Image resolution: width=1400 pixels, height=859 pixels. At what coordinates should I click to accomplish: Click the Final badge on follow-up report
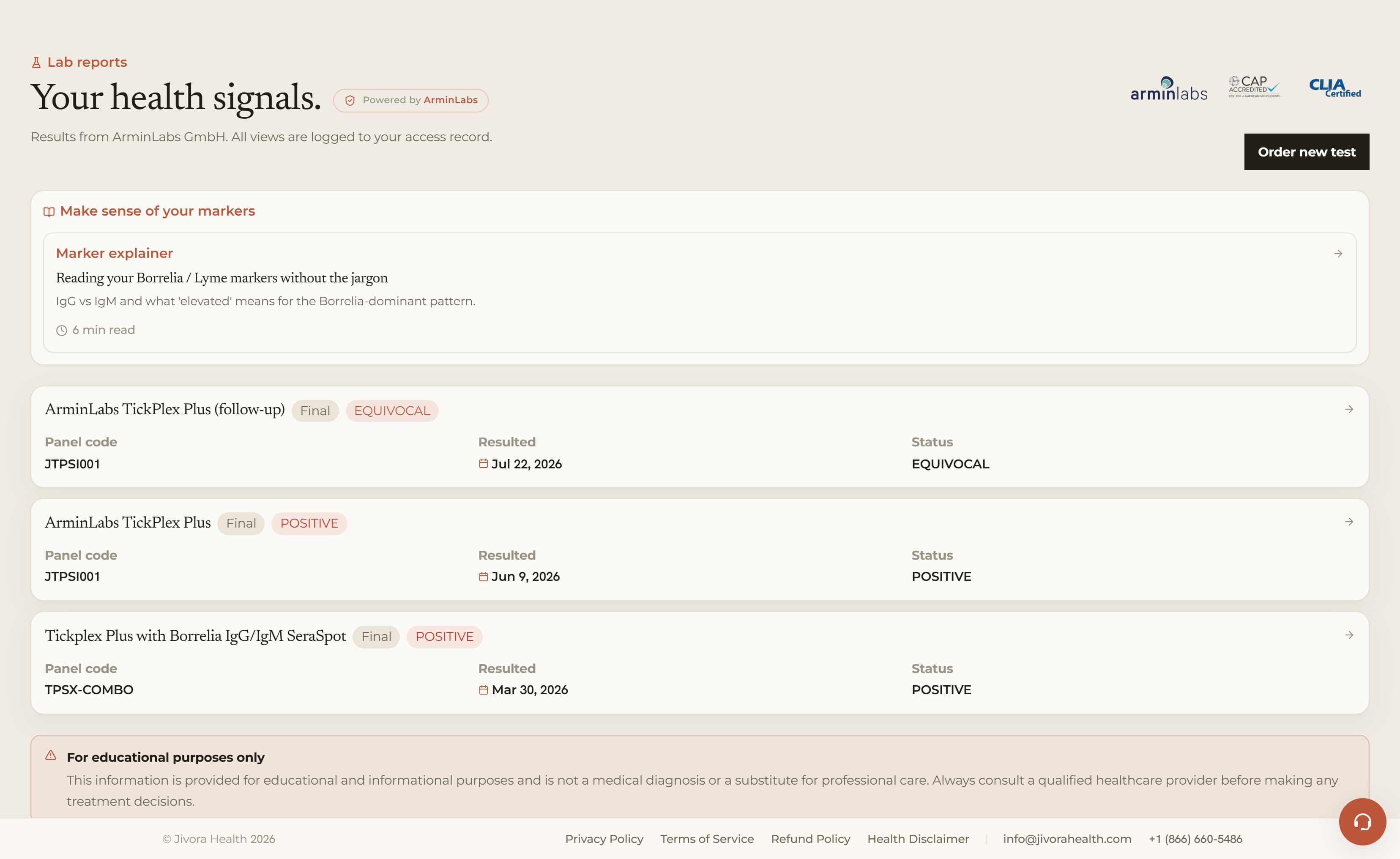(x=315, y=411)
